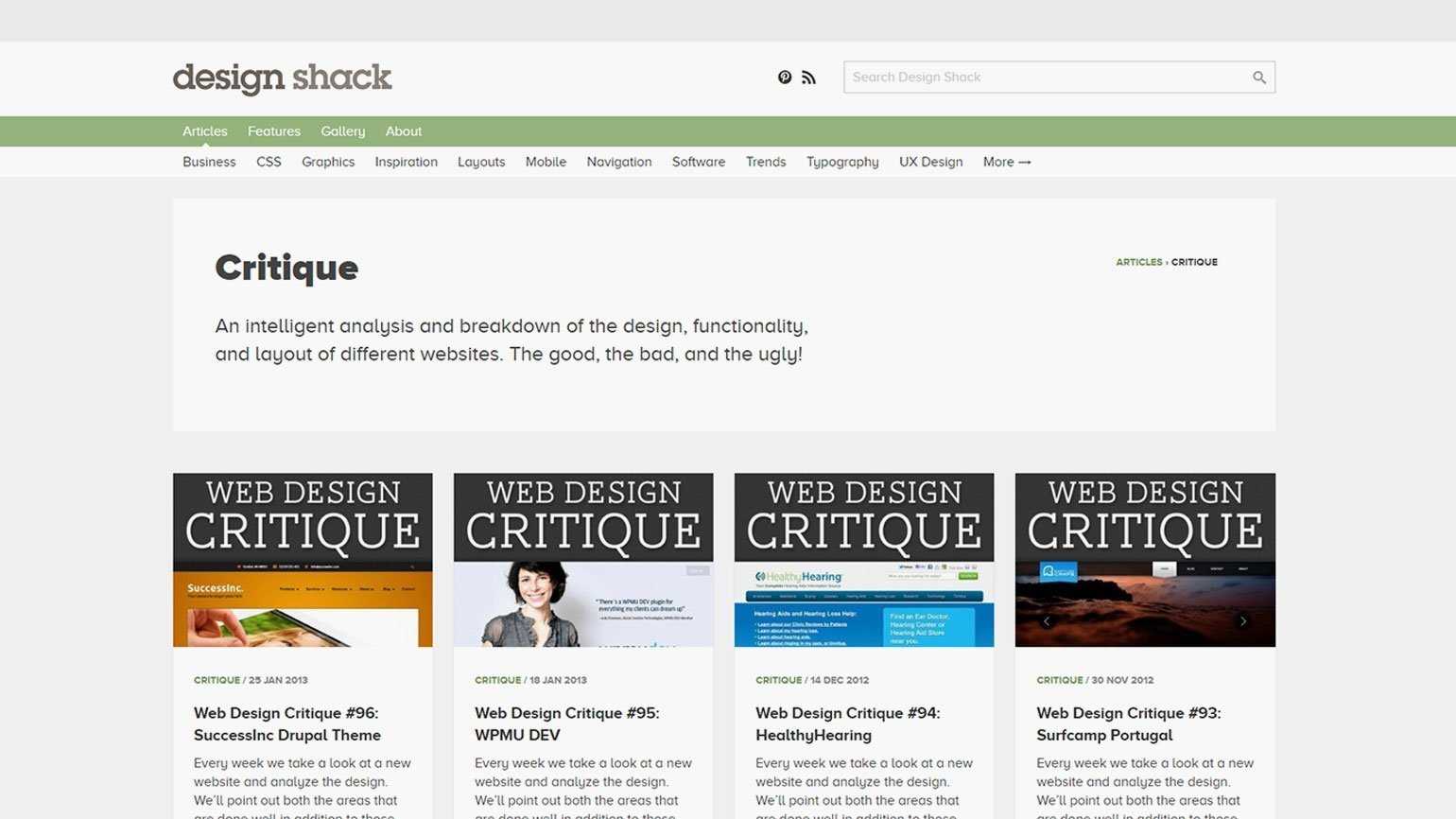Click Articles breadcrumb link
Image resolution: width=1456 pixels, height=819 pixels.
(x=1138, y=262)
